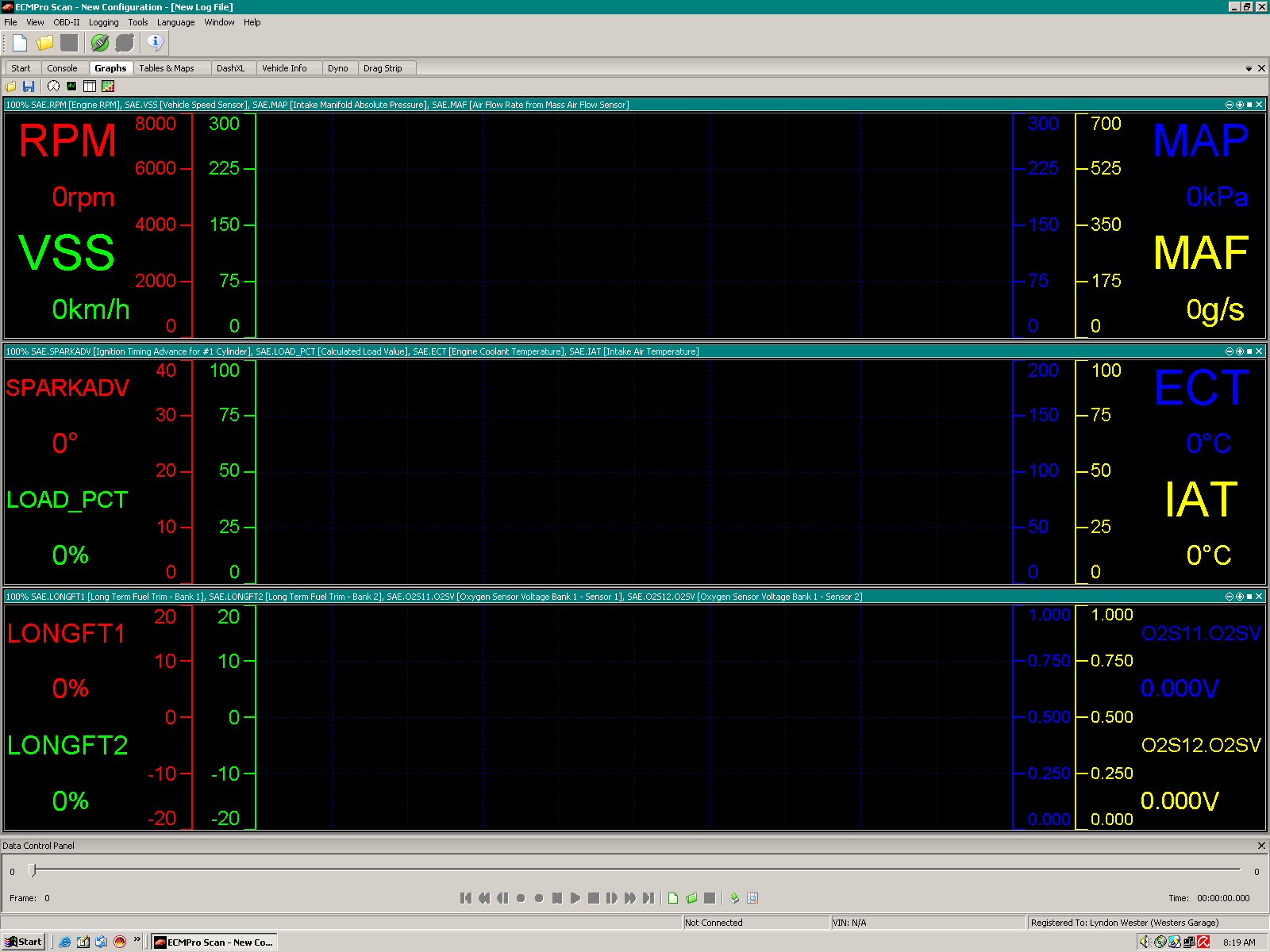Click the Internet Explorer quick launch icon
Viewport: 1270px width, 952px height.
point(65,942)
